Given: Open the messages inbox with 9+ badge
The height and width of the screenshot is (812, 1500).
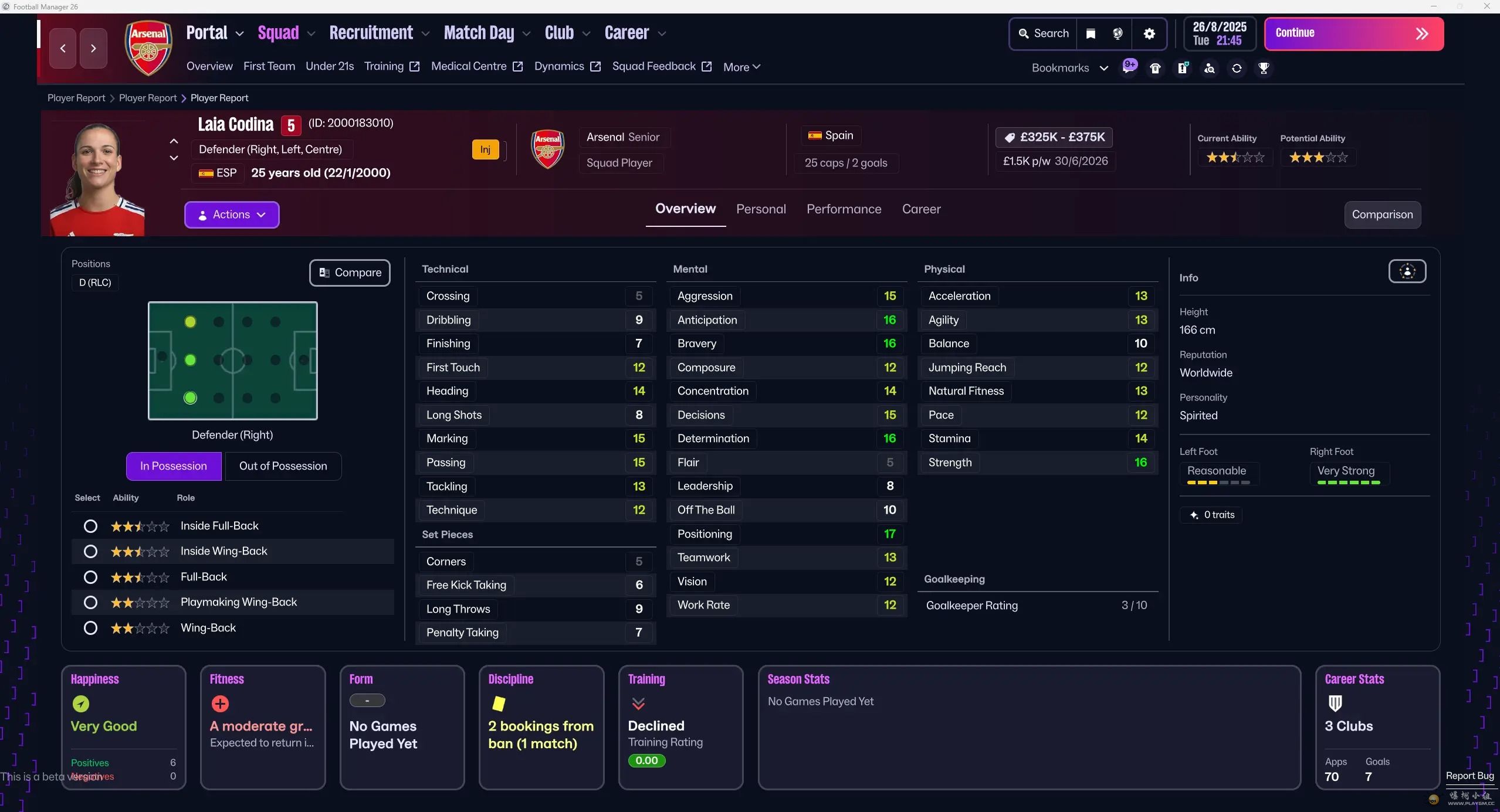Looking at the screenshot, I should coord(1129,67).
